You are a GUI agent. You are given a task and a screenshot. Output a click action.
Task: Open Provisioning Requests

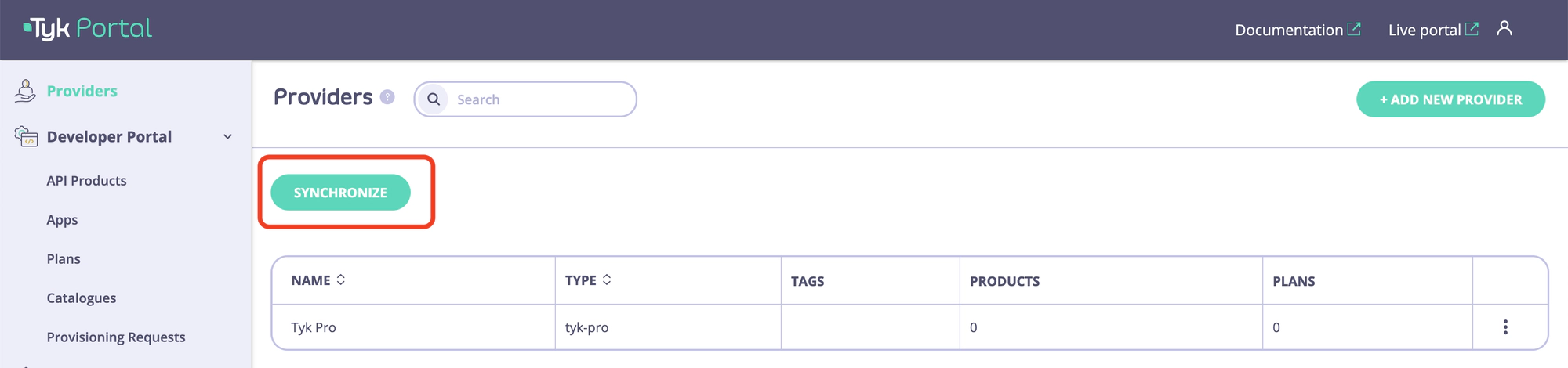tap(116, 337)
